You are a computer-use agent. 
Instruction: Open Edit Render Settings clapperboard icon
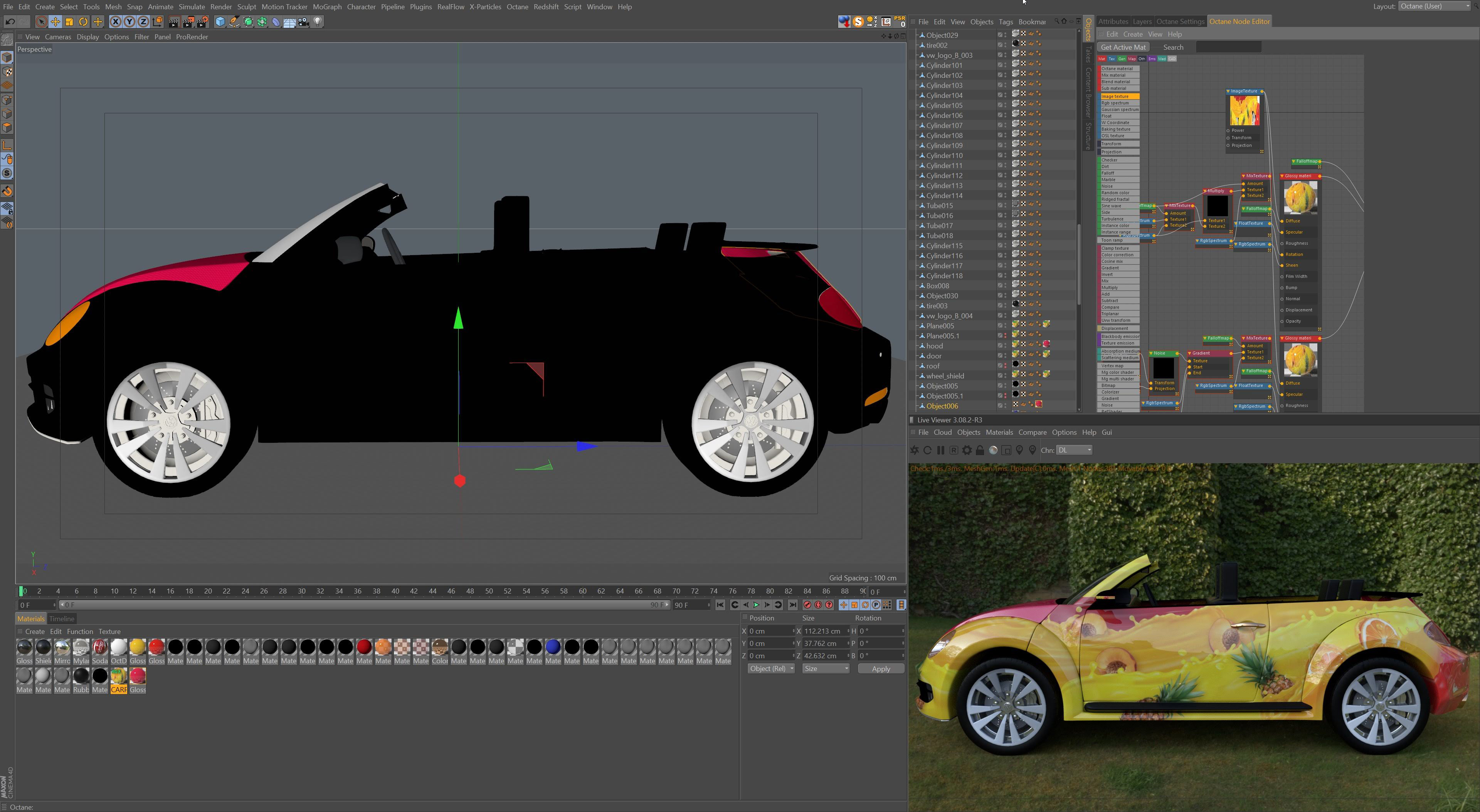pyautogui.click(x=202, y=22)
